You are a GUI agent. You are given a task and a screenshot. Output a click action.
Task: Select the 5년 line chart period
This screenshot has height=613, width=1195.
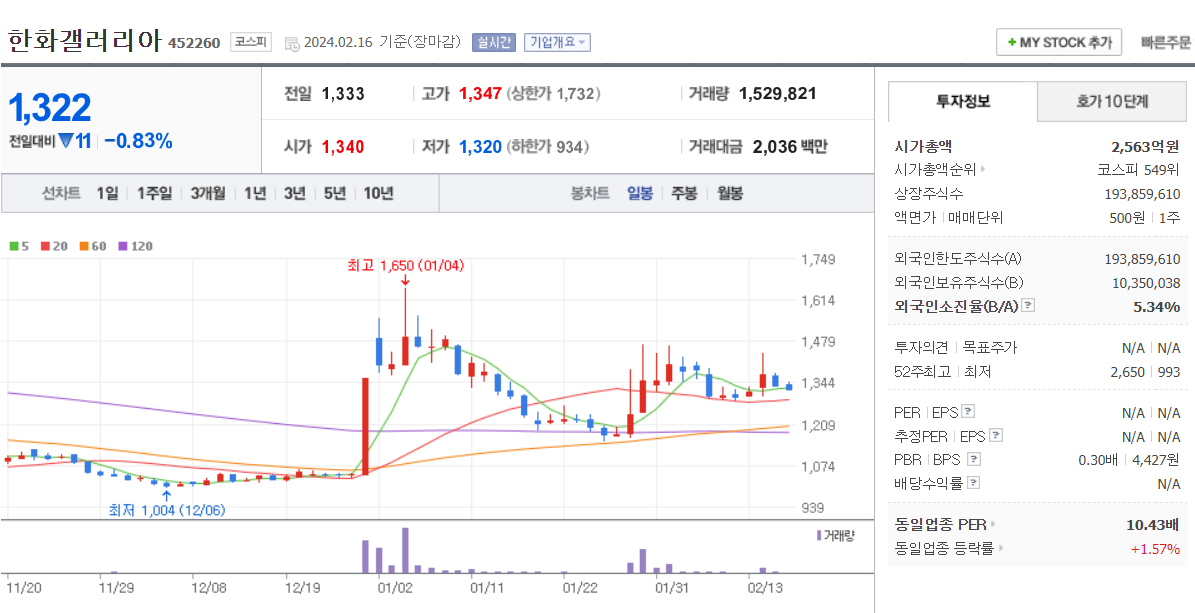334,193
